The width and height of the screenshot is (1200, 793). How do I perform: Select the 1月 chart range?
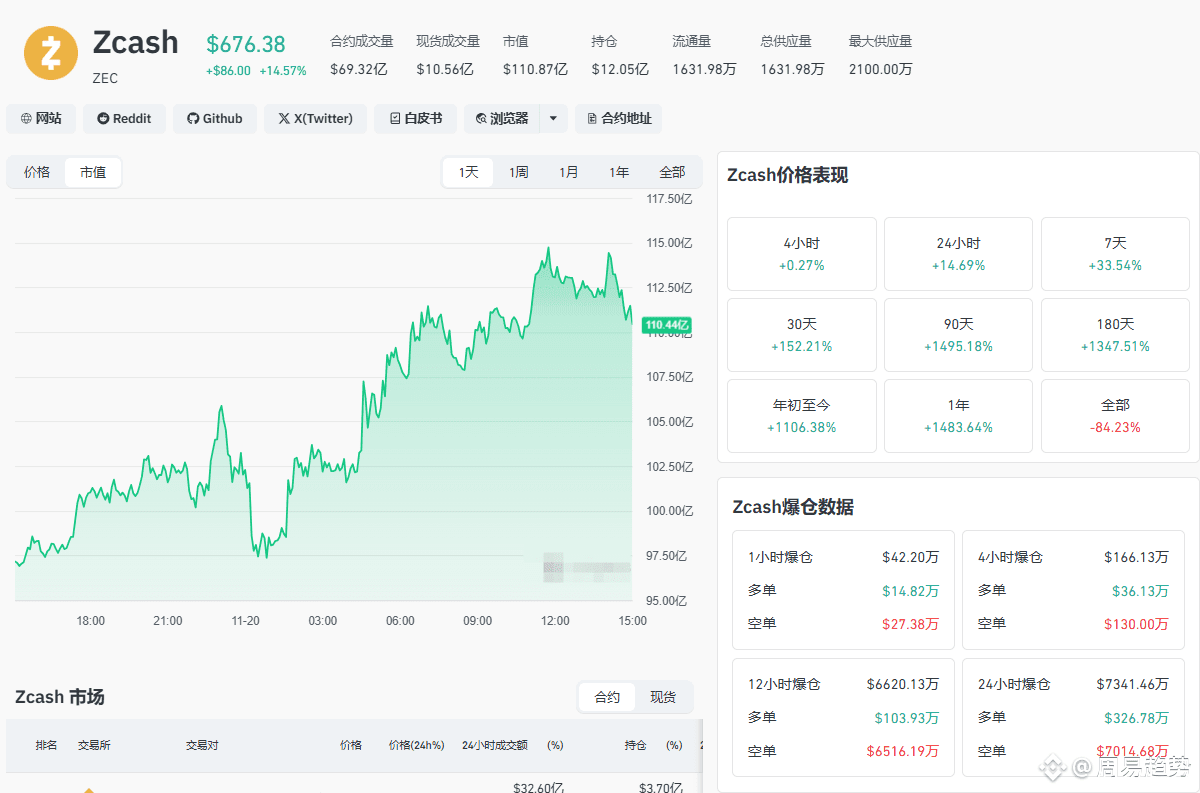coord(568,172)
